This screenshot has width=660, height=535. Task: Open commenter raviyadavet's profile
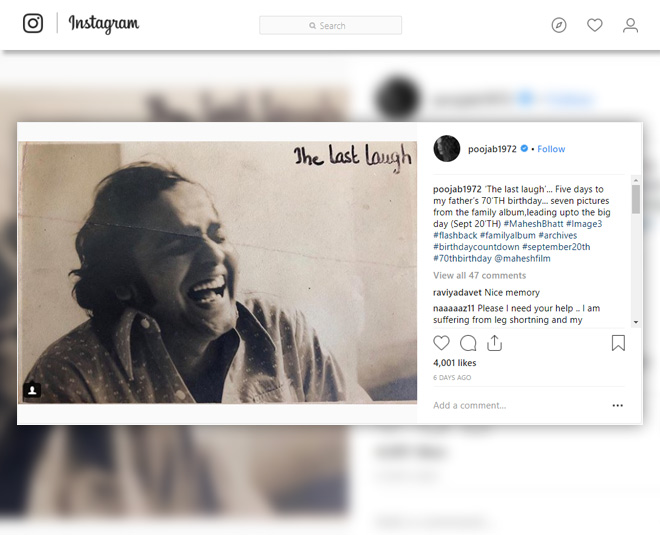pos(455,292)
